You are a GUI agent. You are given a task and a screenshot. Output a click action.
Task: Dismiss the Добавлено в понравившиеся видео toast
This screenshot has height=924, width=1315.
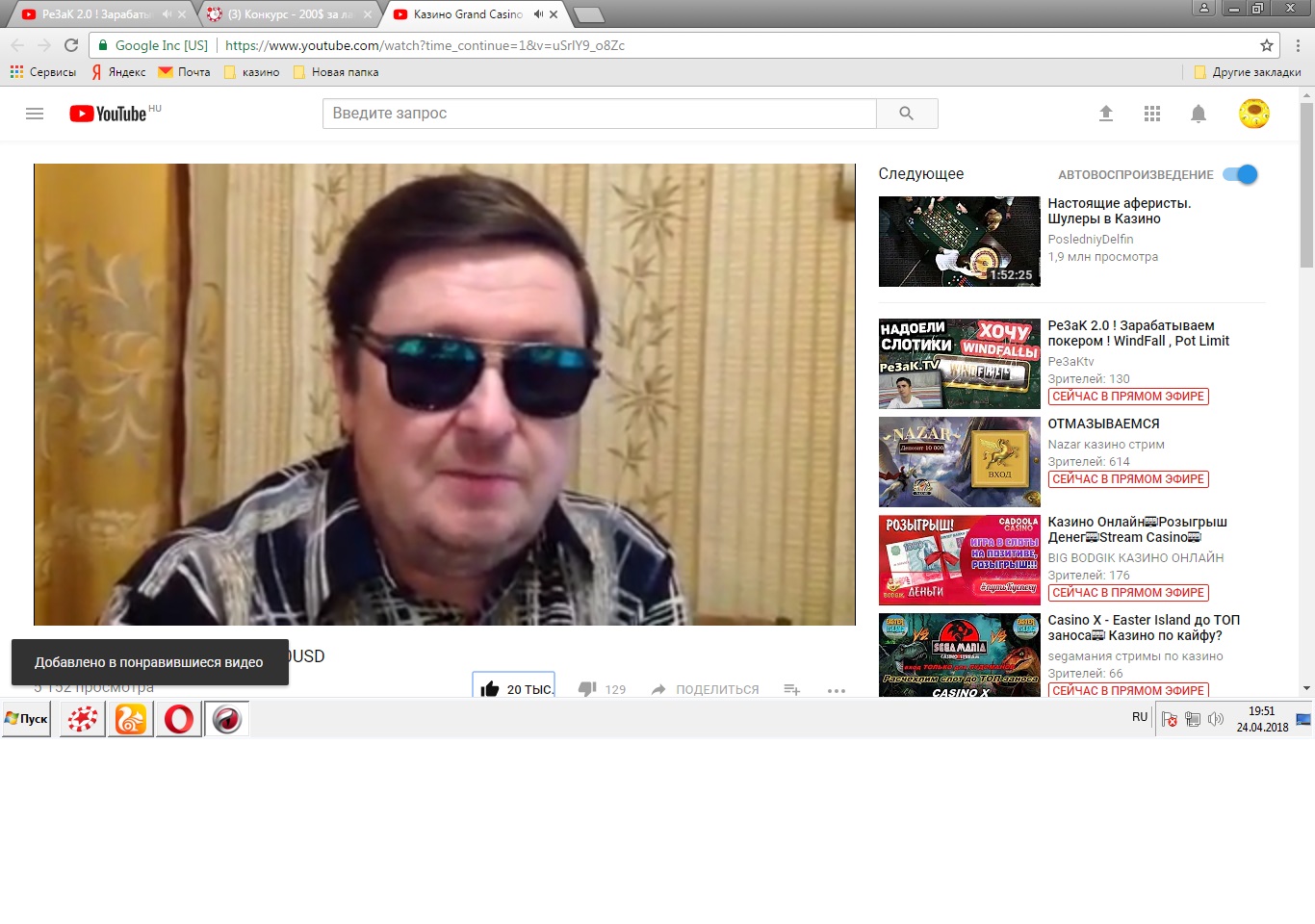coord(150,662)
